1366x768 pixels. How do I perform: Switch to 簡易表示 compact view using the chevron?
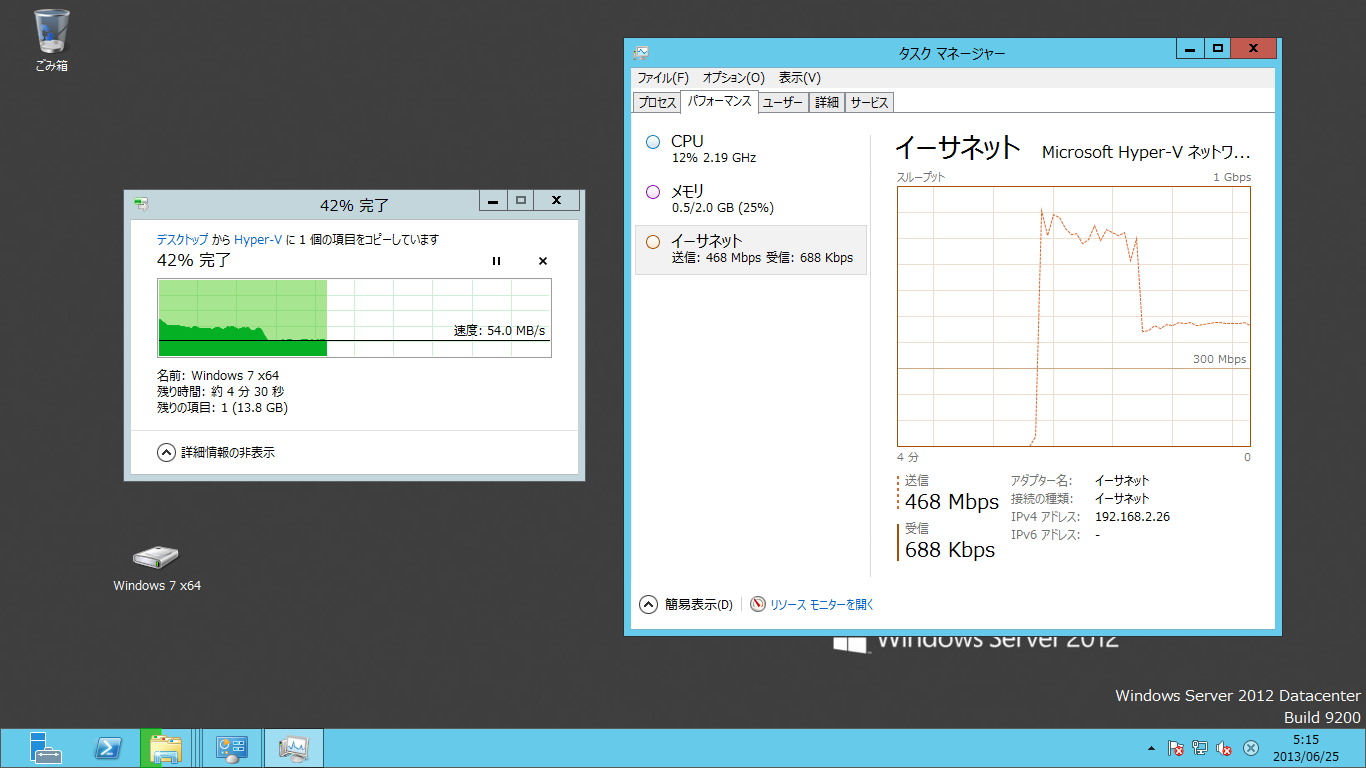[648, 604]
